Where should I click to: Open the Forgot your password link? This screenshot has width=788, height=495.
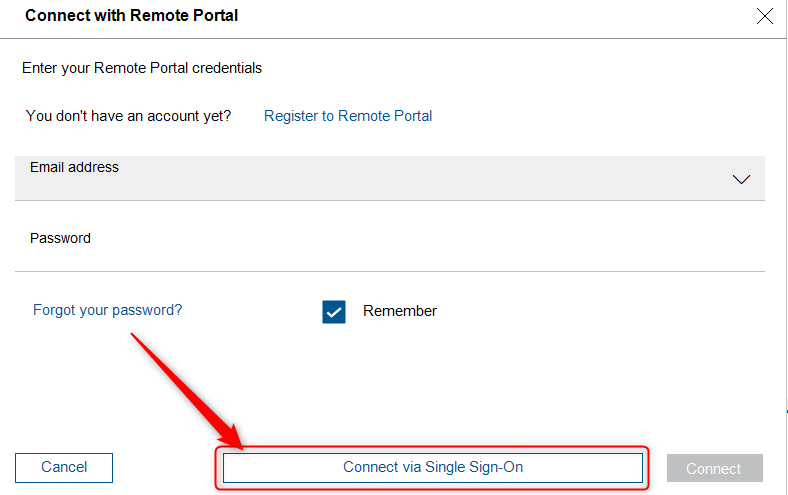[x=108, y=310]
